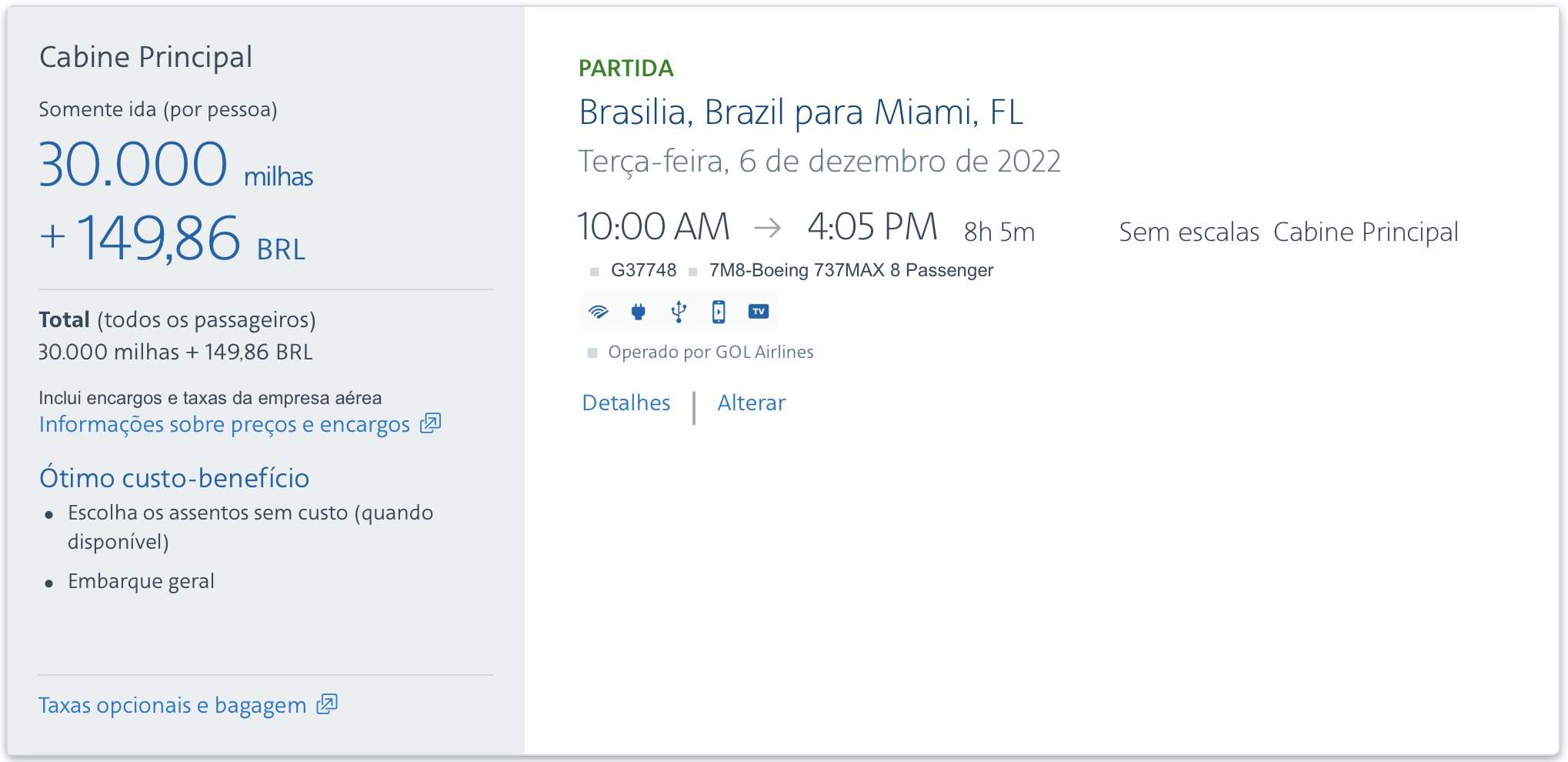Viewport: 1568px width, 762px height.
Task: Click the 10:00 AM departure time
Action: [x=653, y=227]
